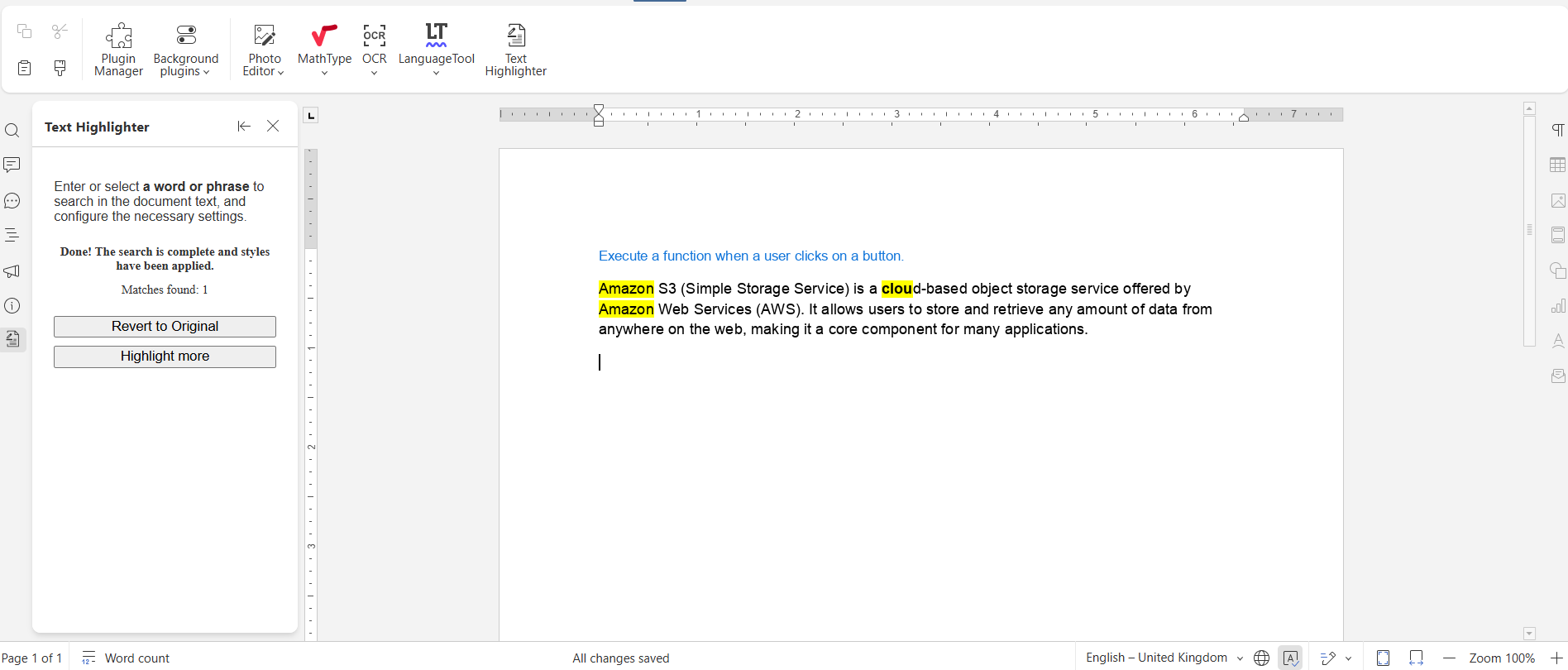Image resolution: width=1568 pixels, height=670 pixels.
Task: Launch the MathType plugin
Action: pos(324,50)
